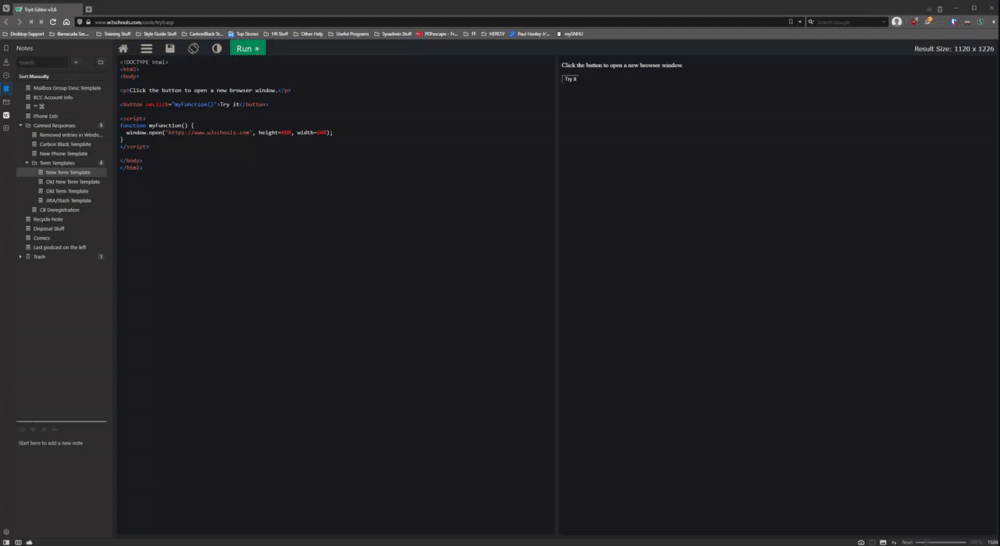
Task: Run the code with the green Run button
Action: tap(247, 48)
